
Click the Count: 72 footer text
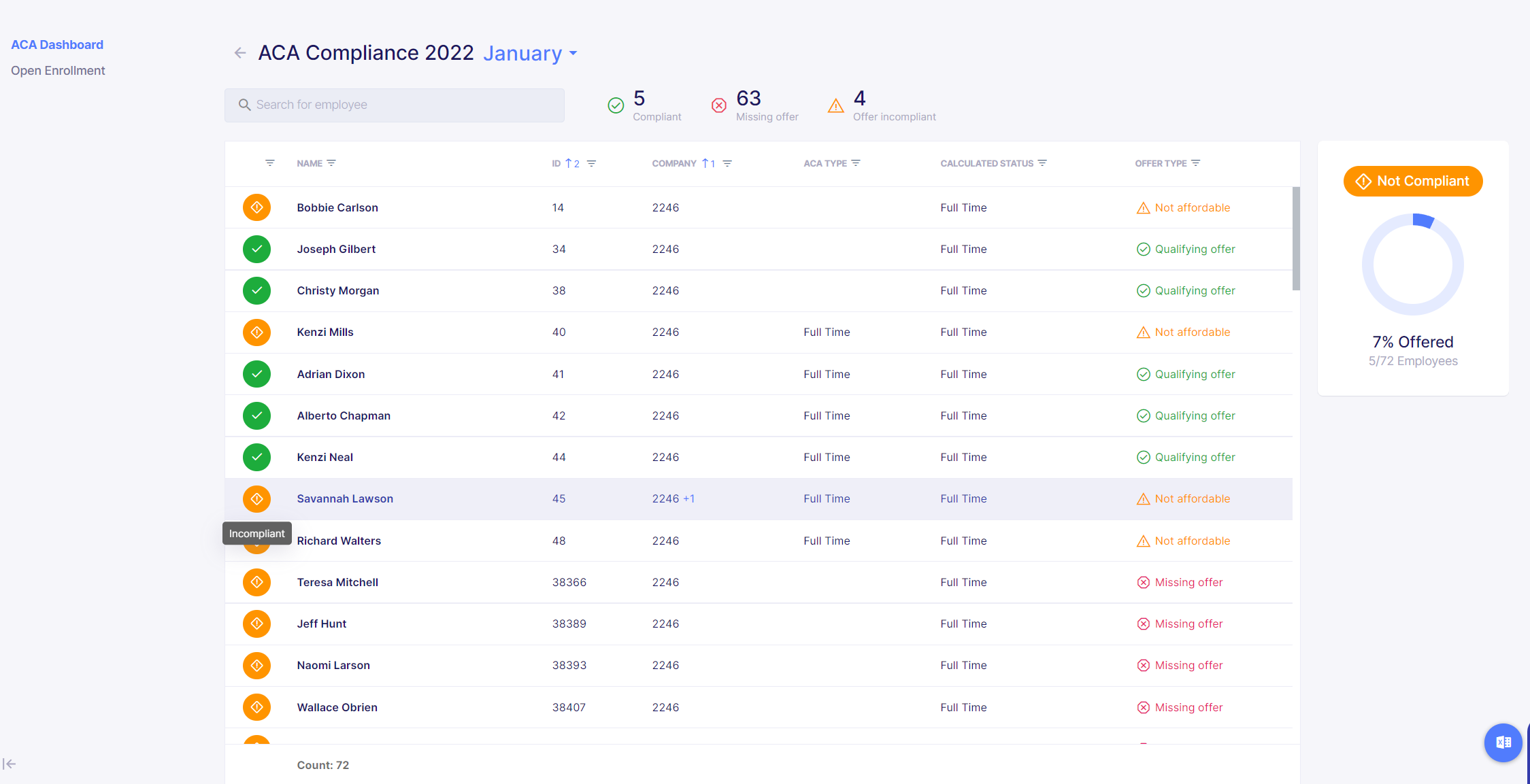[x=322, y=765]
